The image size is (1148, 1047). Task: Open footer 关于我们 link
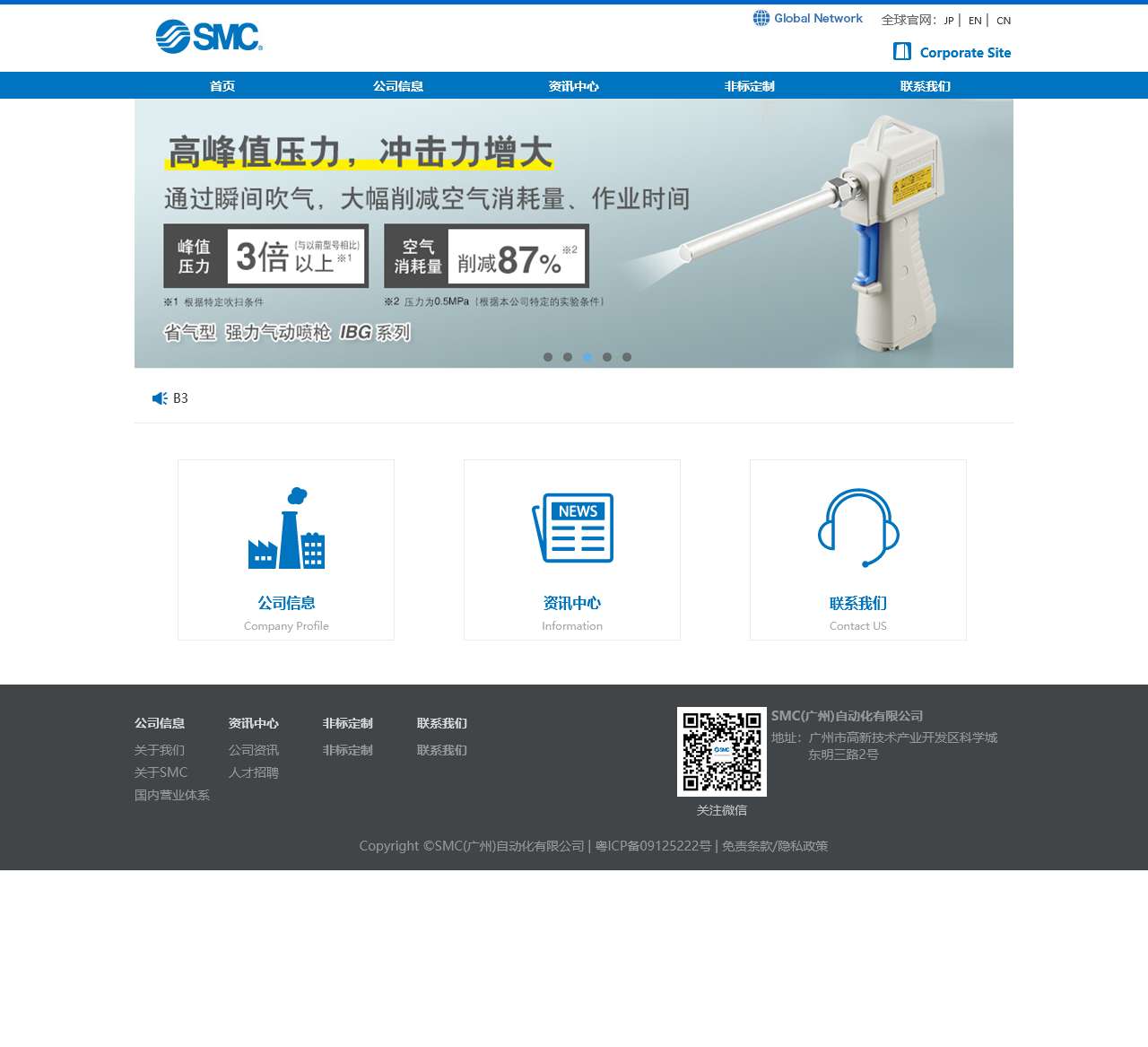click(160, 750)
